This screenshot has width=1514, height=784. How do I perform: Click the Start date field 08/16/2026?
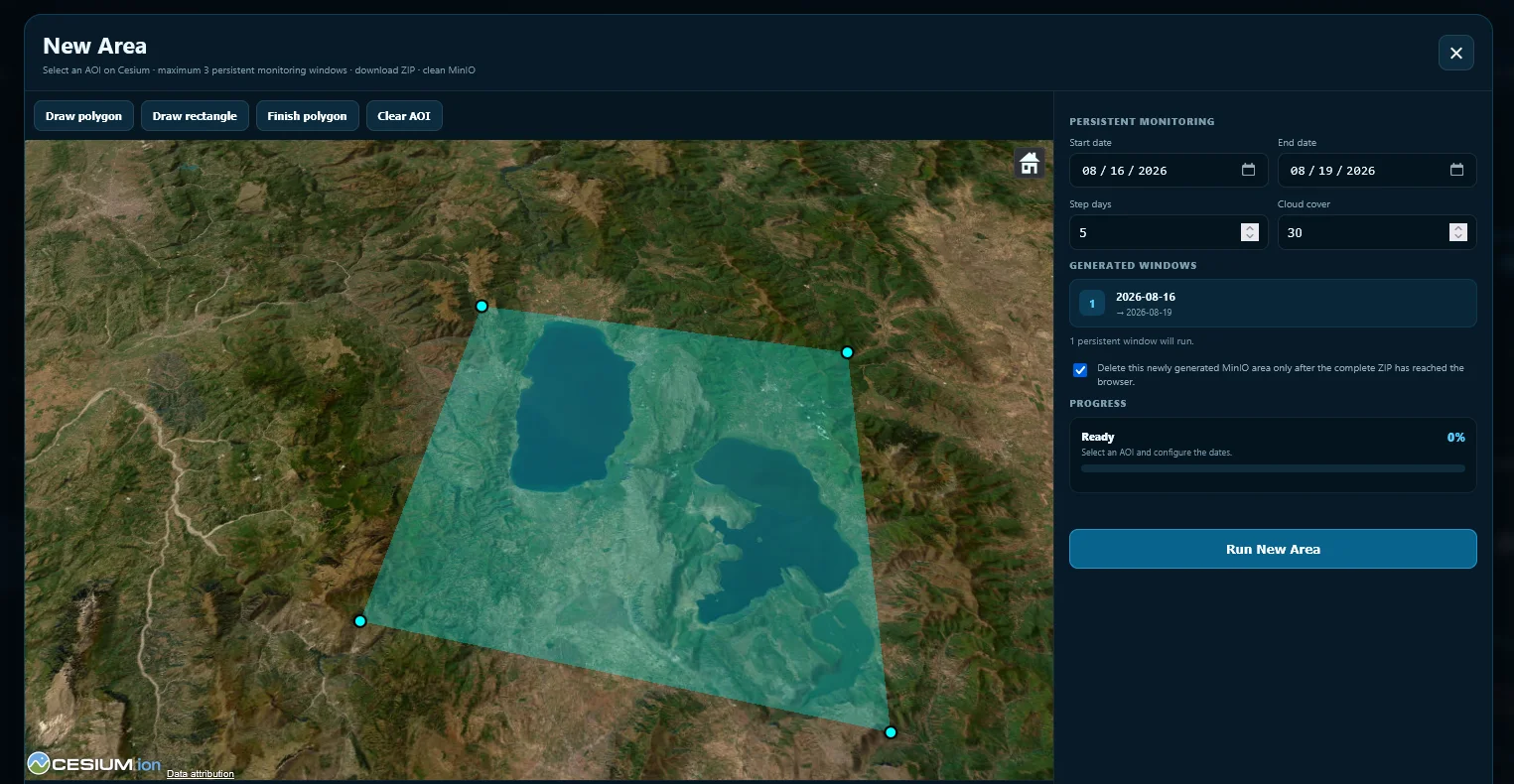tap(1169, 170)
